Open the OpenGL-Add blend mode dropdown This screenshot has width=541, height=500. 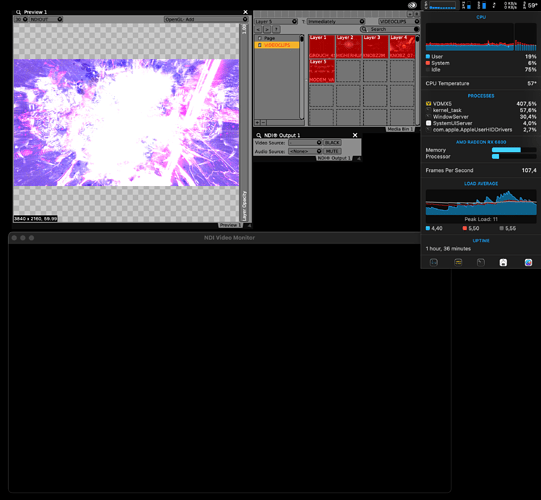coord(206,19)
